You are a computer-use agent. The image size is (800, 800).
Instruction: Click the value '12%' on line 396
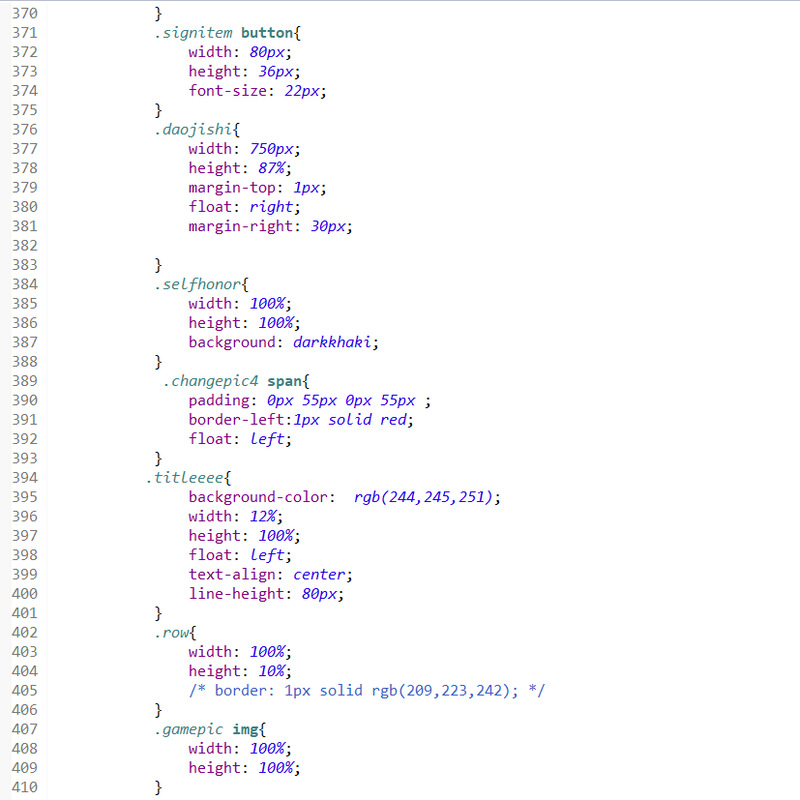click(263, 516)
